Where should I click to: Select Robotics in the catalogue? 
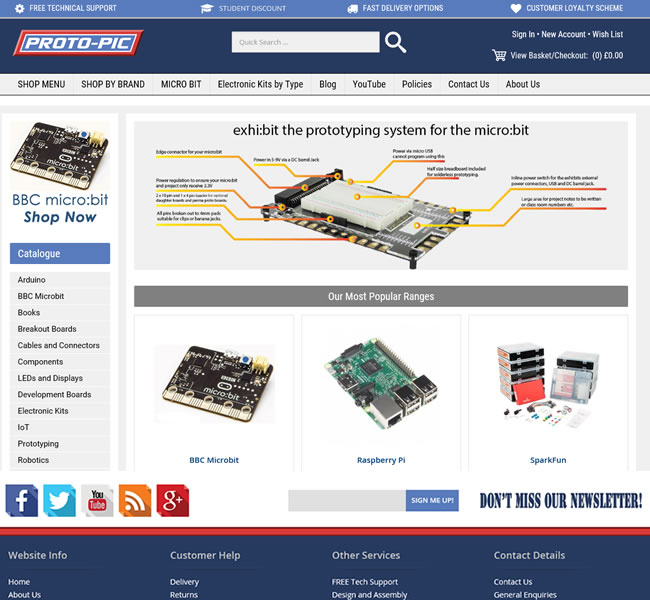tap(33, 460)
